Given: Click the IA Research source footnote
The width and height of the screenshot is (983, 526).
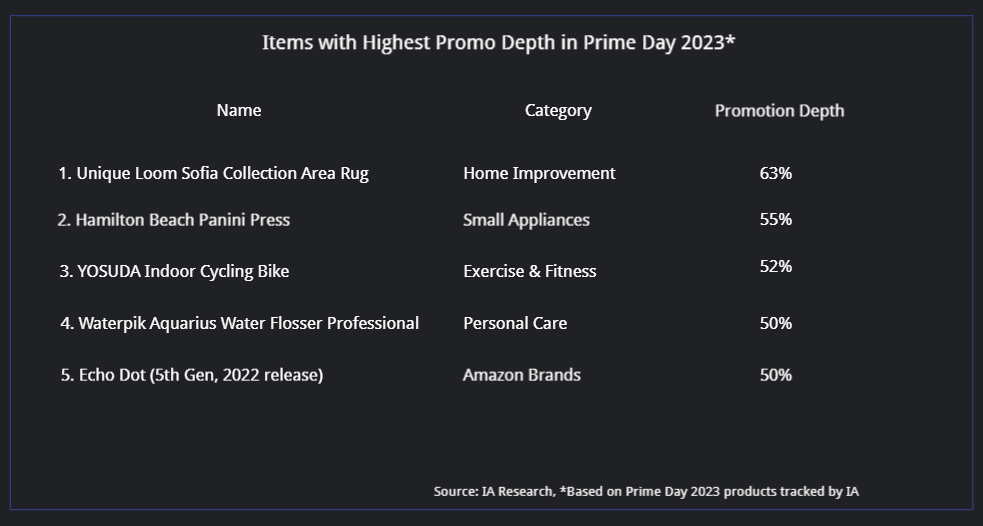Looking at the screenshot, I should click(x=646, y=492).
